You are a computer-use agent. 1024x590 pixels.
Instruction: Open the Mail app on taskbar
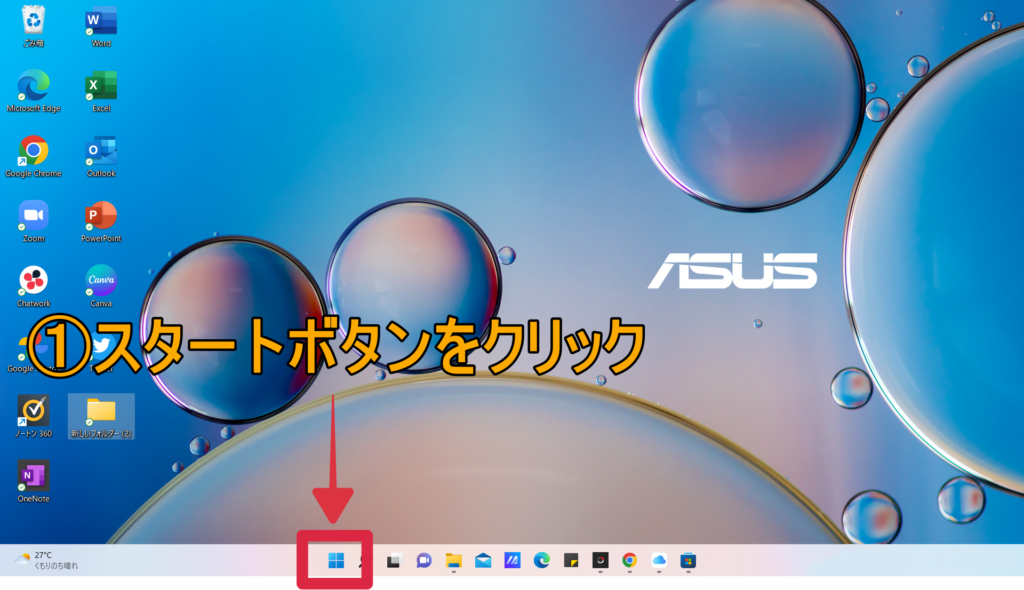483,561
